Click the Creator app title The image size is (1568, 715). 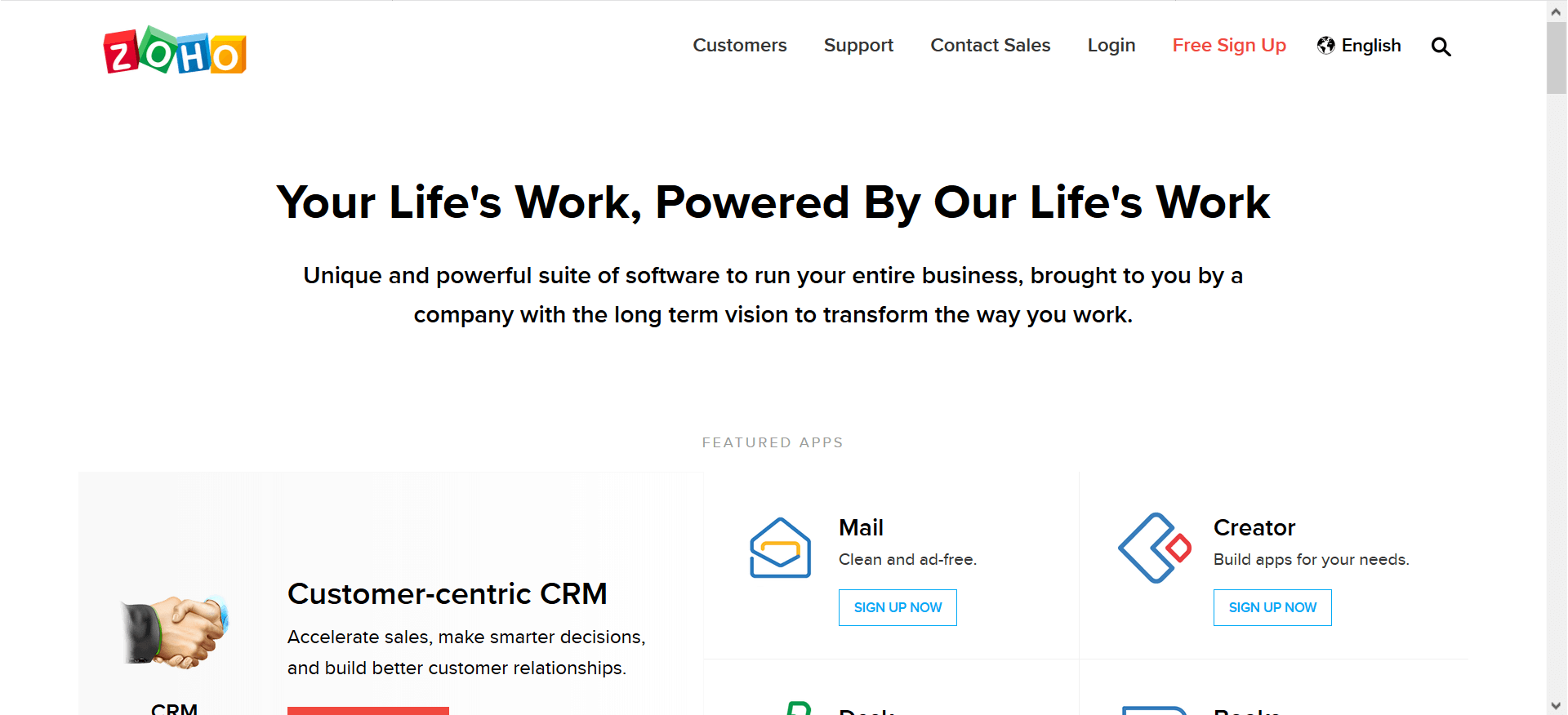click(x=1254, y=528)
